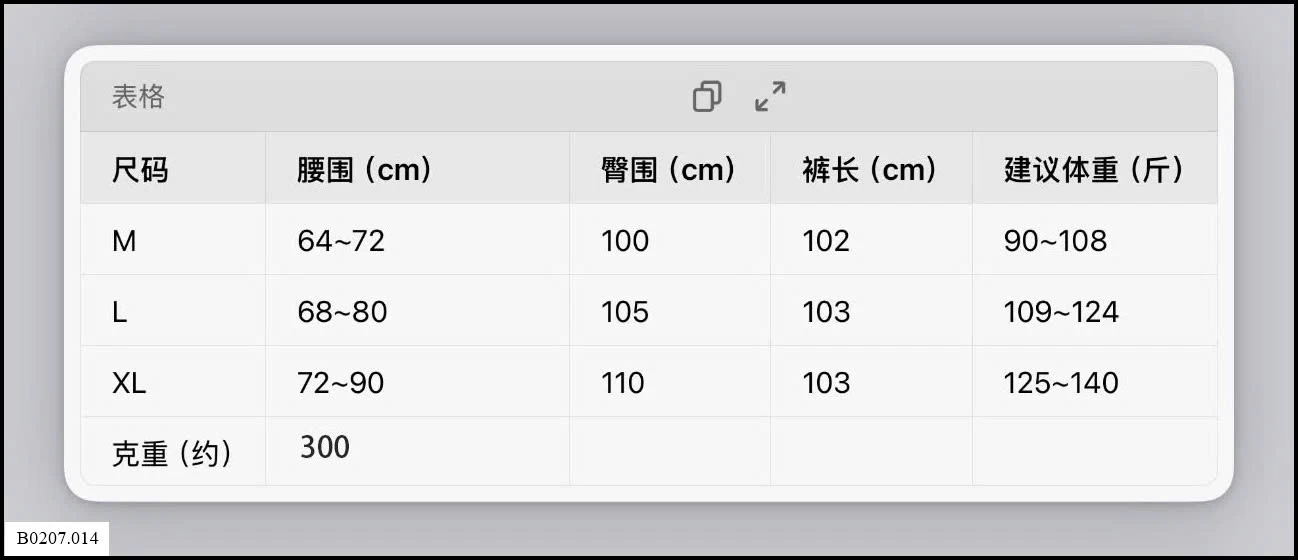This screenshot has width=1298, height=560.
Task: Click the 300 gram weight cell
Action: (325, 447)
